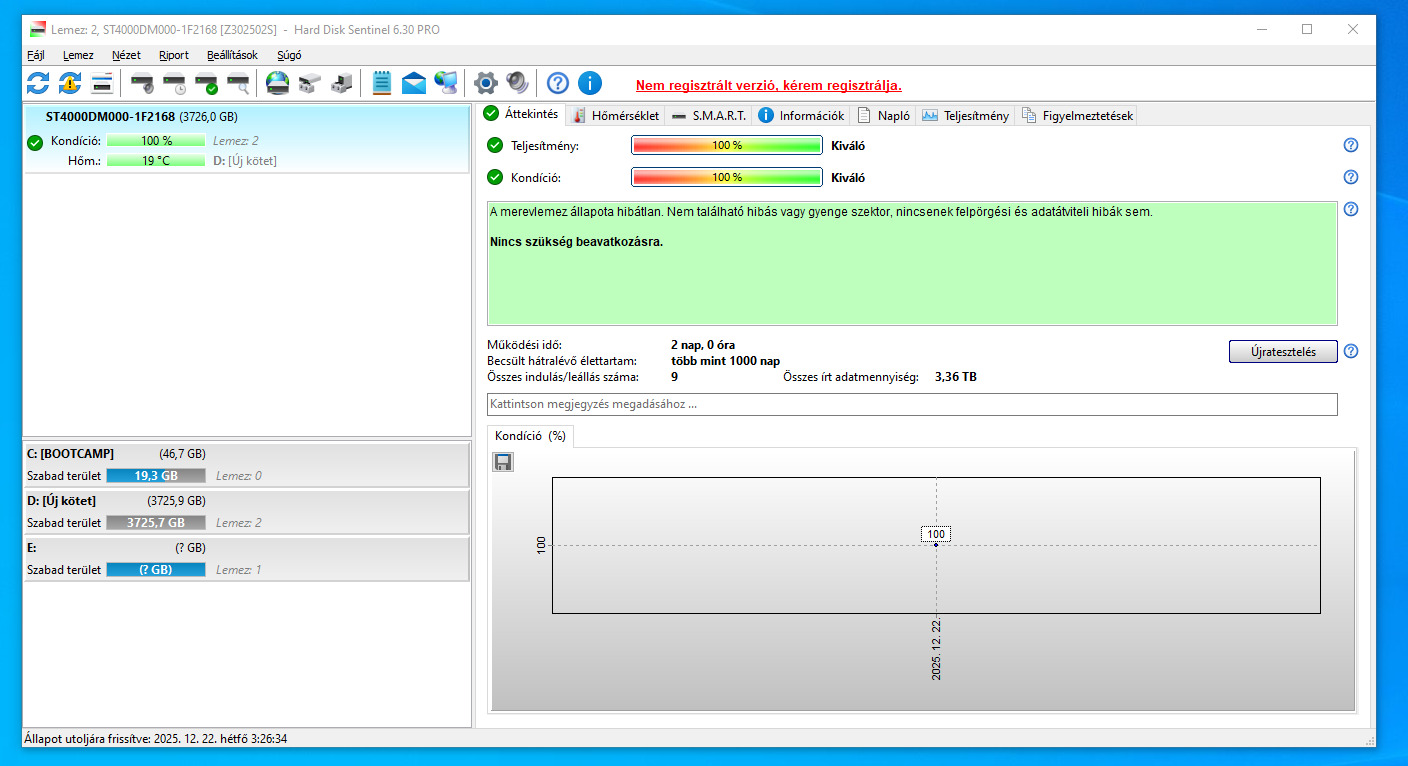The height and width of the screenshot is (766, 1408).
Task: Click help icon beside Teljesítmény bar
Action: (1351, 145)
